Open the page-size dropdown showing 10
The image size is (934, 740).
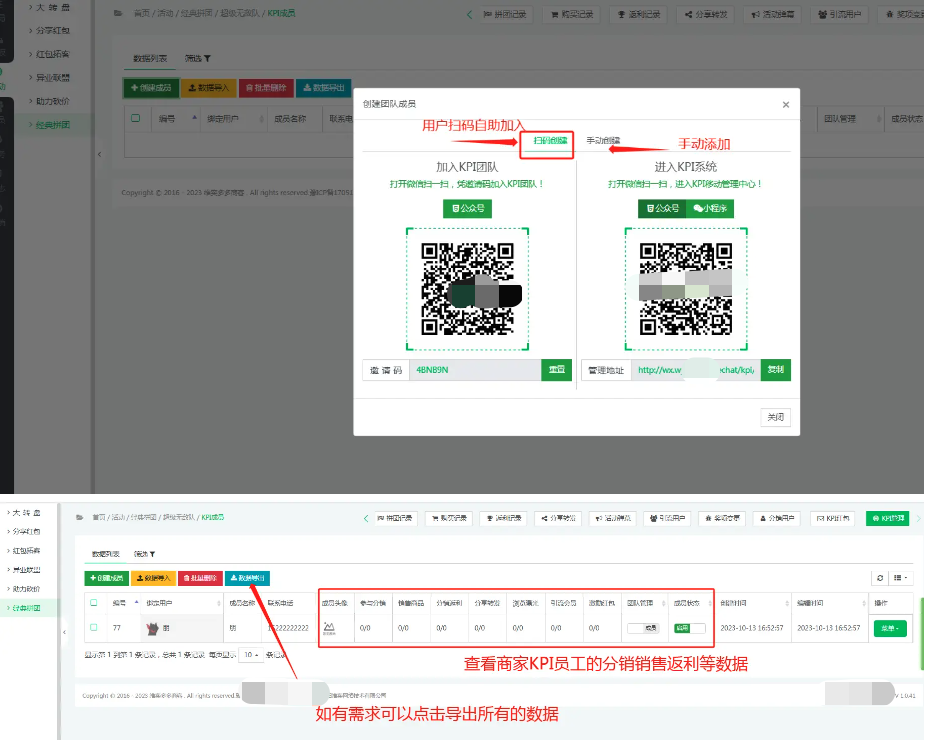251,655
